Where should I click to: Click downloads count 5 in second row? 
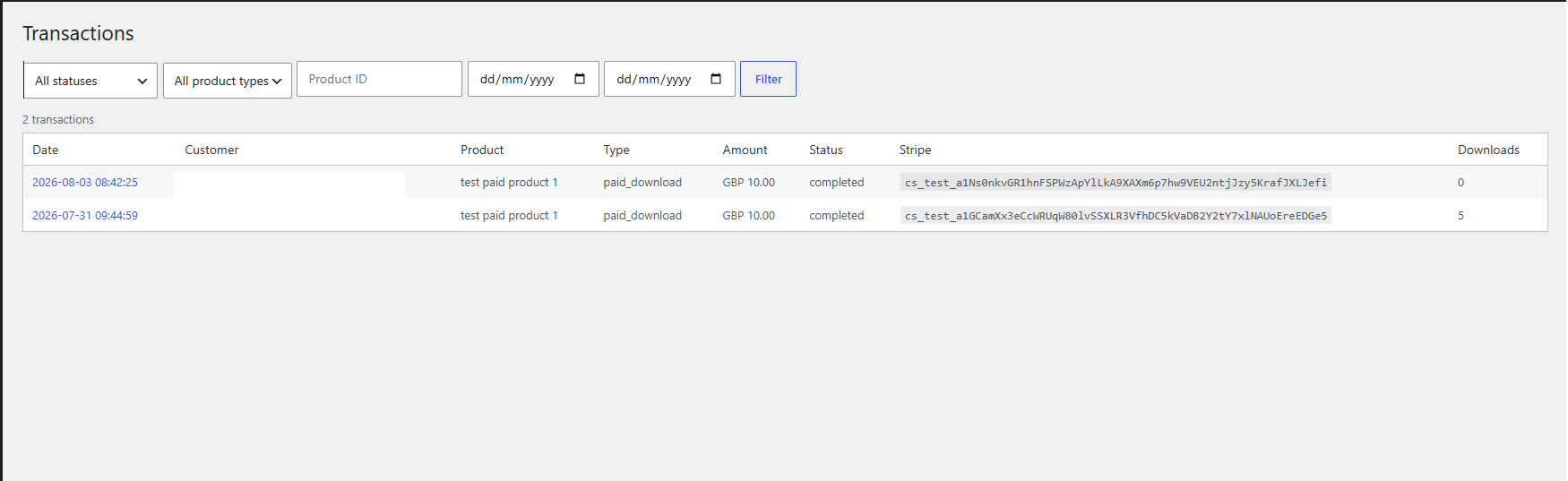pyautogui.click(x=1460, y=215)
